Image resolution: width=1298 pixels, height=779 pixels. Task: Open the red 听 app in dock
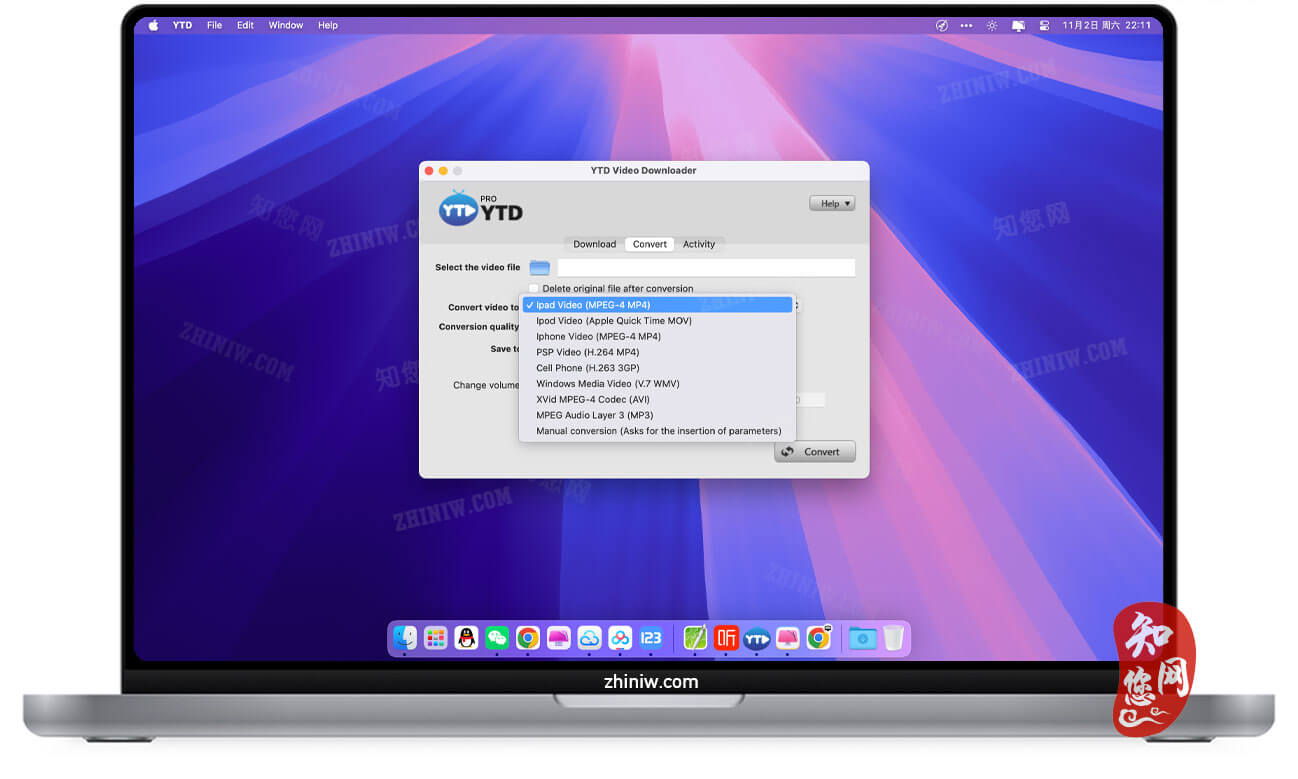tap(726, 638)
